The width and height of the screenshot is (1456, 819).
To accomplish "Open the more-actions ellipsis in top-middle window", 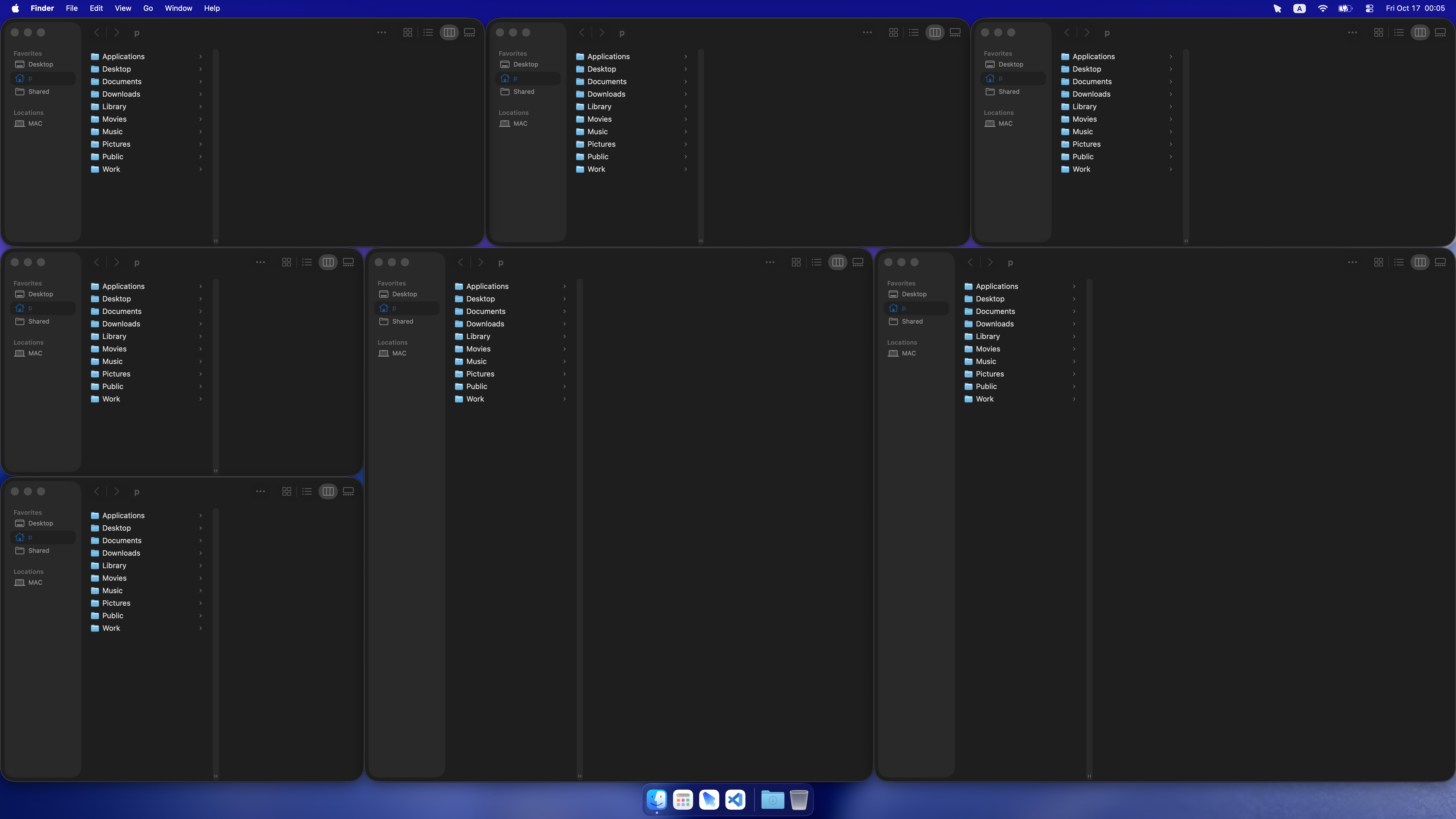I will pyautogui.click(x=867, y=33).
